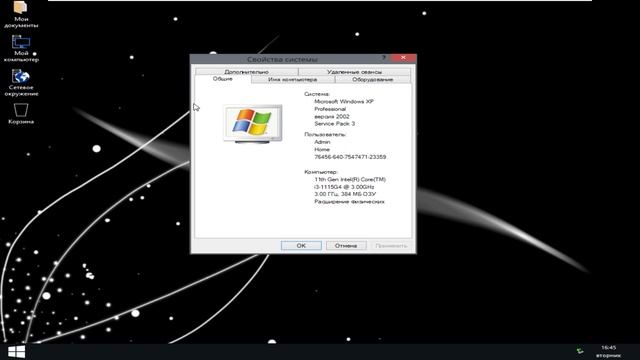Viewport: 640px width, 360px height.
Task: Click the версия 2002 line
Action: (332, 116)
